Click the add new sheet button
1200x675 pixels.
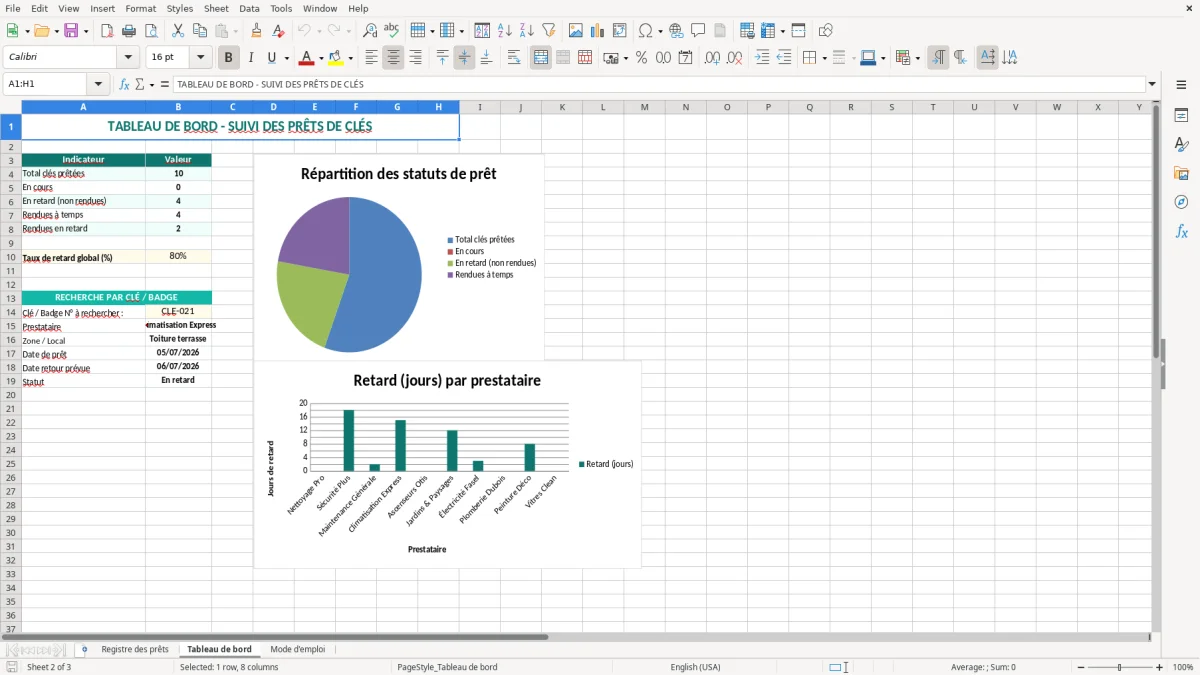coord(84,649)
